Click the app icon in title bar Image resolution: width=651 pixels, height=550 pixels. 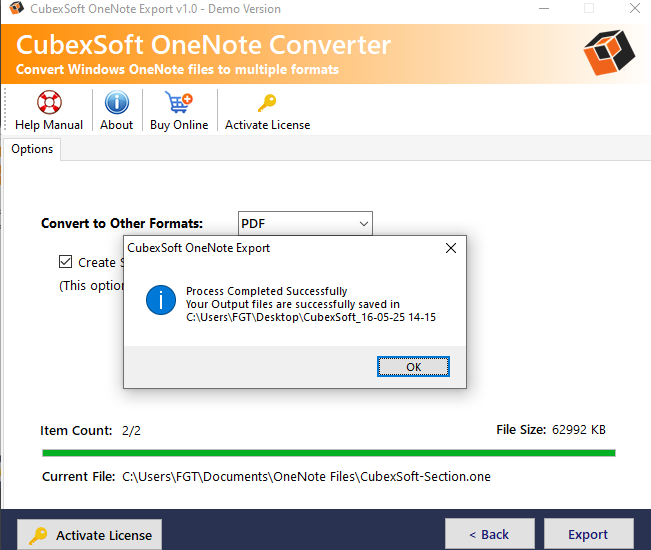[16, 8]
